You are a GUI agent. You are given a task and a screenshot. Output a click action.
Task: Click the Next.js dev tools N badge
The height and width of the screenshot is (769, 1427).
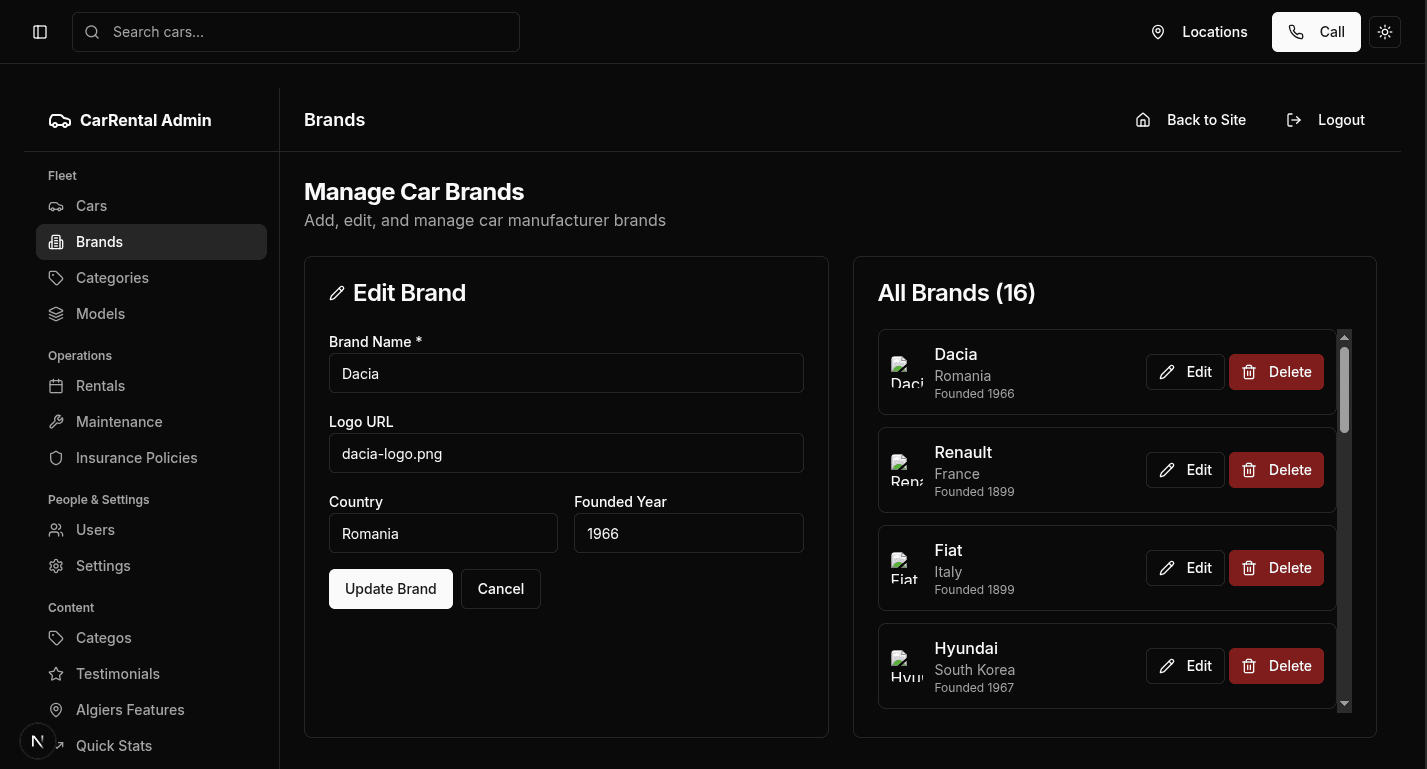point(38,741)
